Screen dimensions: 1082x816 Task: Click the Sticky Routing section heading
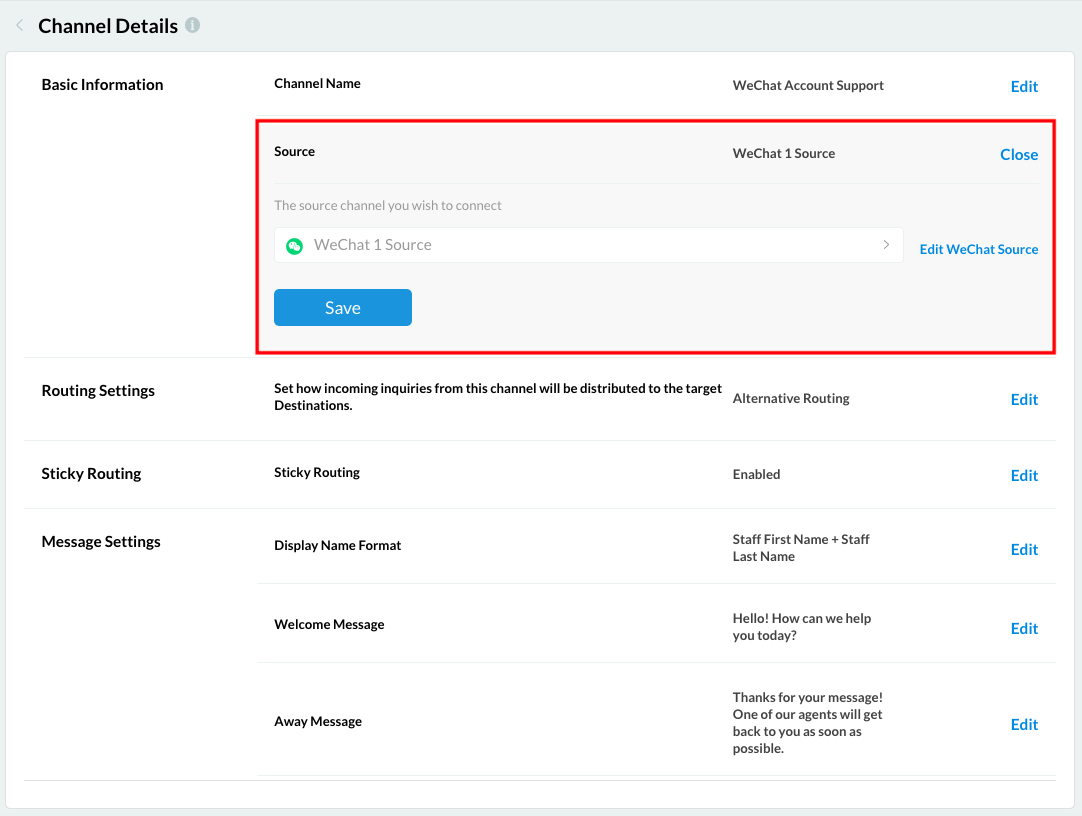tap(91, 474)
